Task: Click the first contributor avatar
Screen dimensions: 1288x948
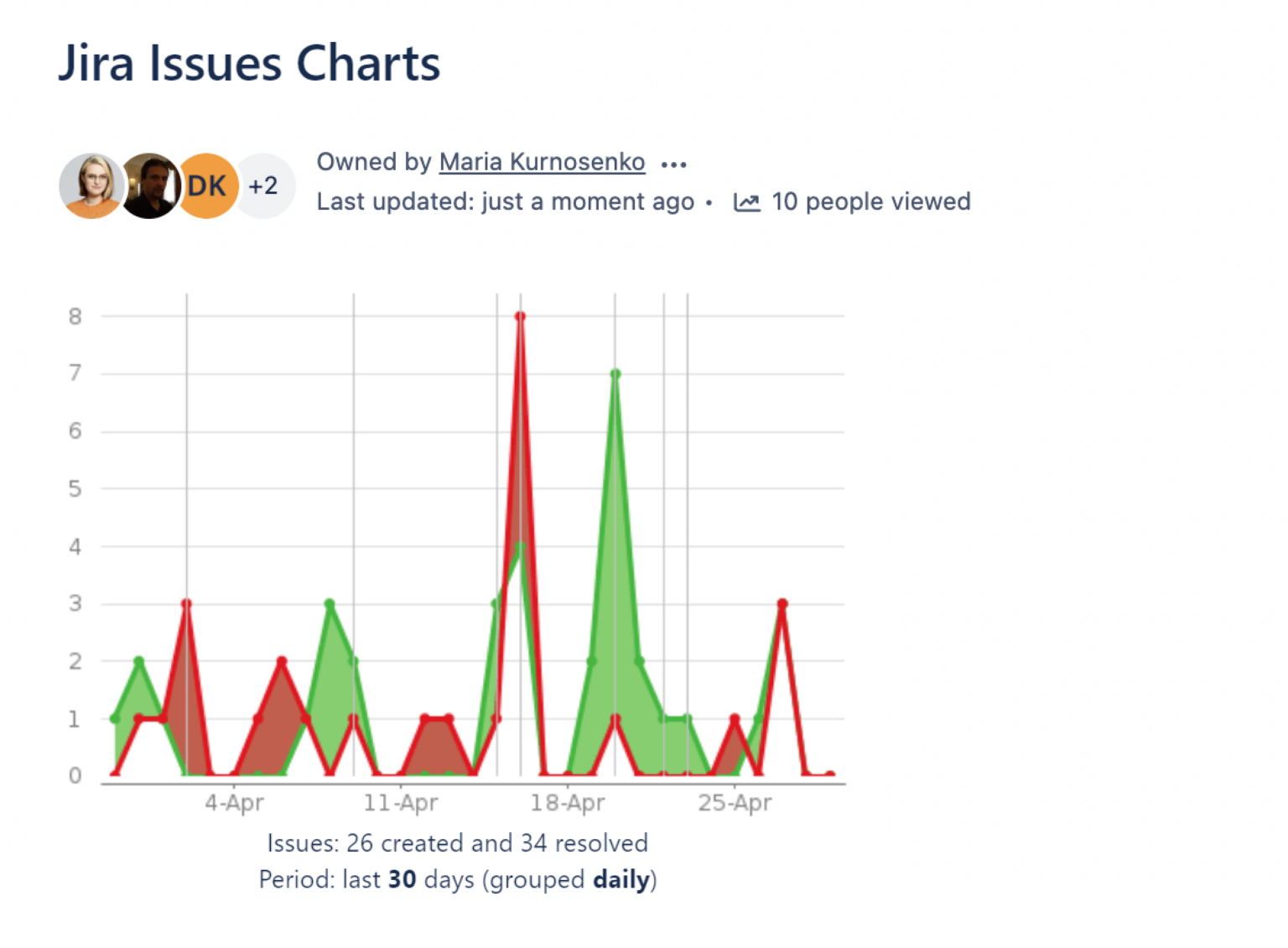Action: (x=91, y=185)
